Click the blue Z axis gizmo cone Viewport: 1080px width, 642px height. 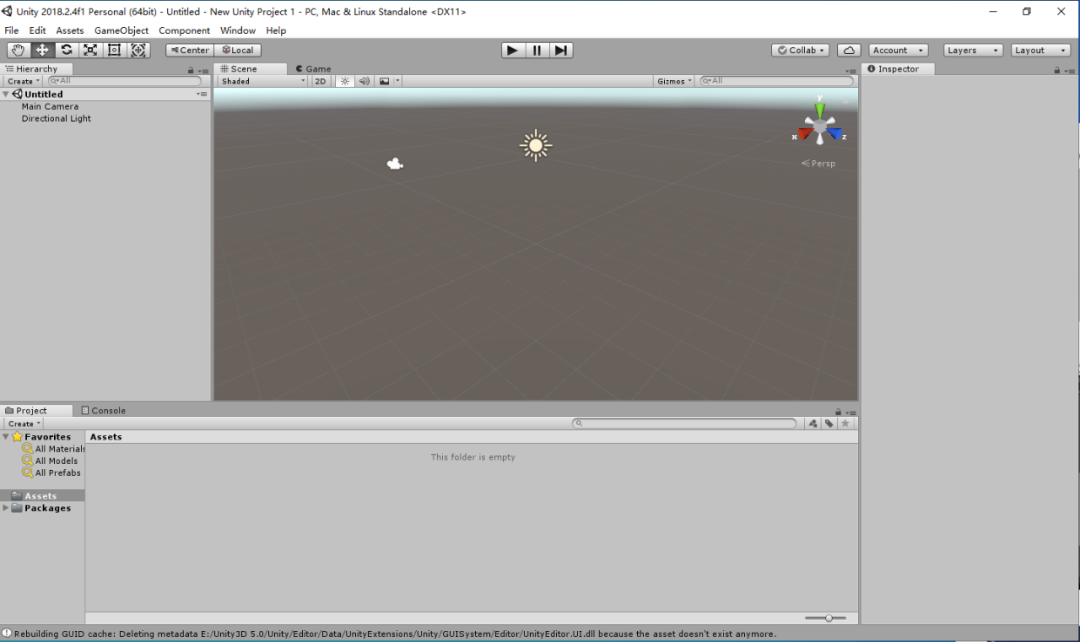[x=835, y=133]
